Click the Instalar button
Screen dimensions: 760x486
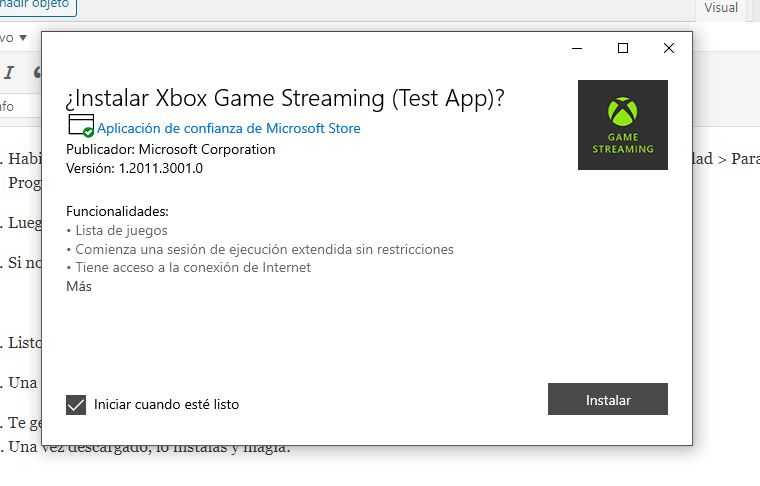(x=608, y=399)
